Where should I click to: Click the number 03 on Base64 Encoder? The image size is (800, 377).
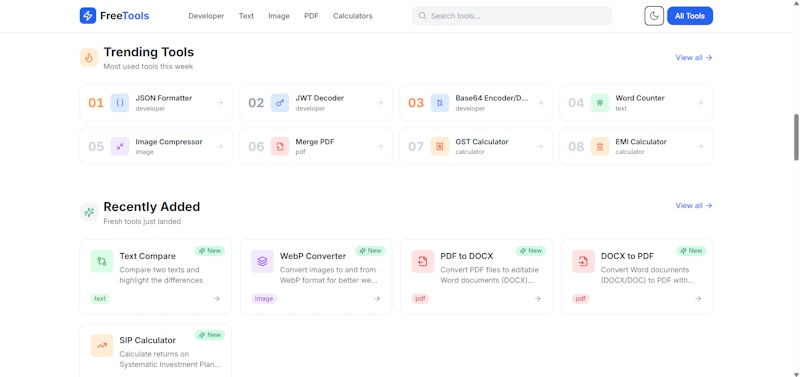click(416, 103)
